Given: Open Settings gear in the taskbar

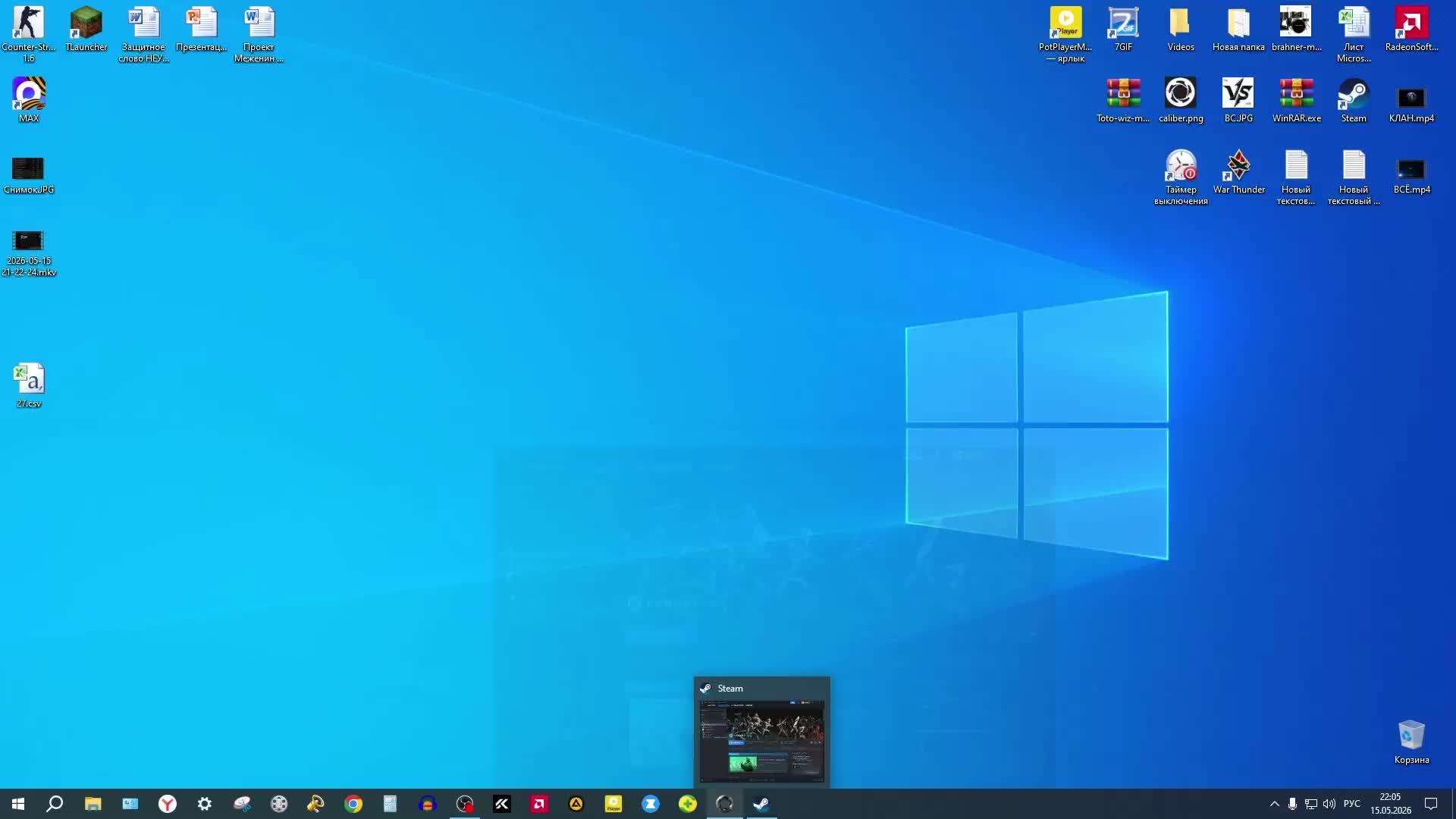Looking at the screenshot, I should click(x=204, y=804).
